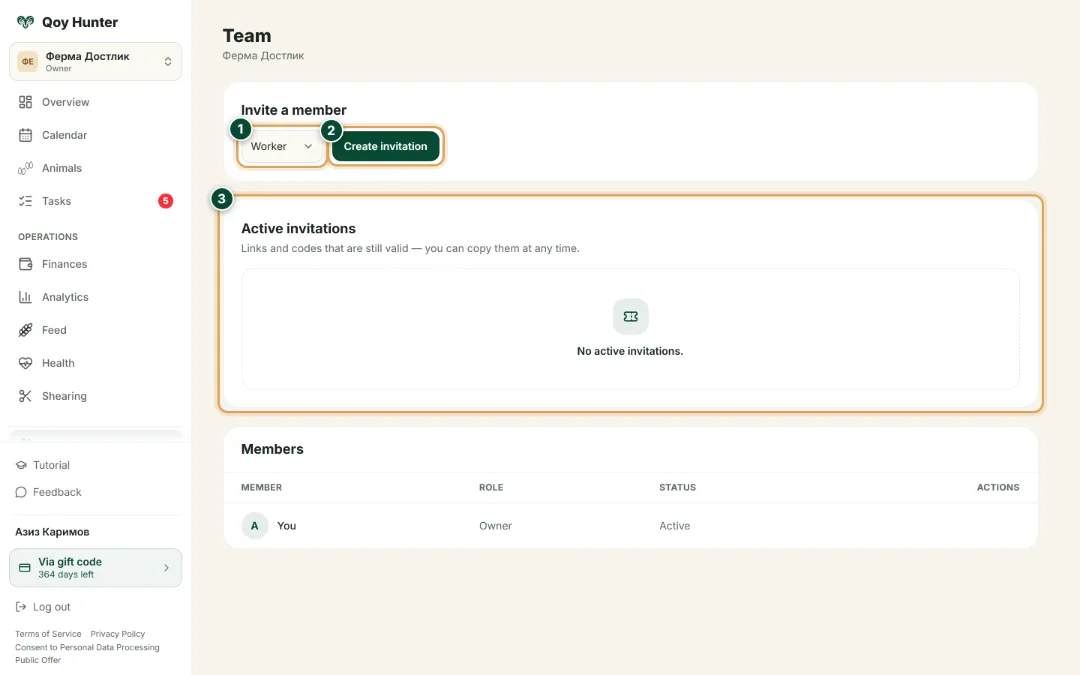Open the Ферма Достлик farm switcher
1080x675 pixels.
96,61
